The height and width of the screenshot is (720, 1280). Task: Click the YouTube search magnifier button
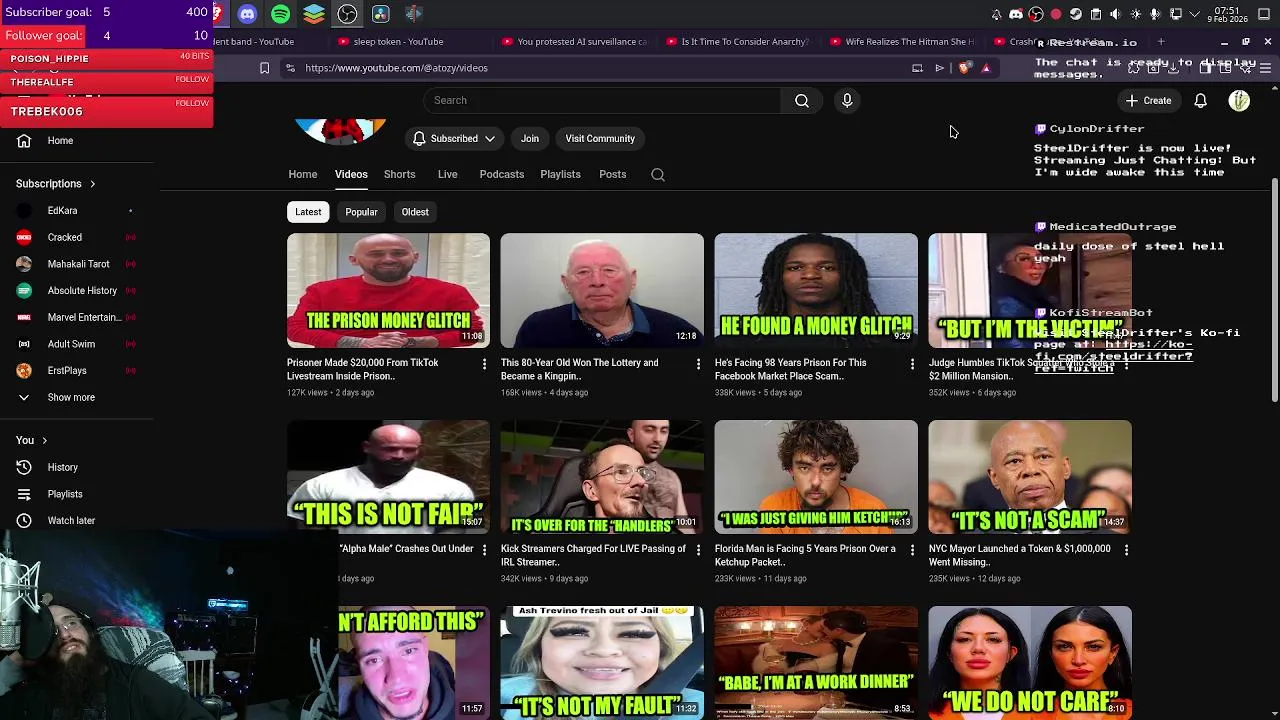click(x=802, y=100)
